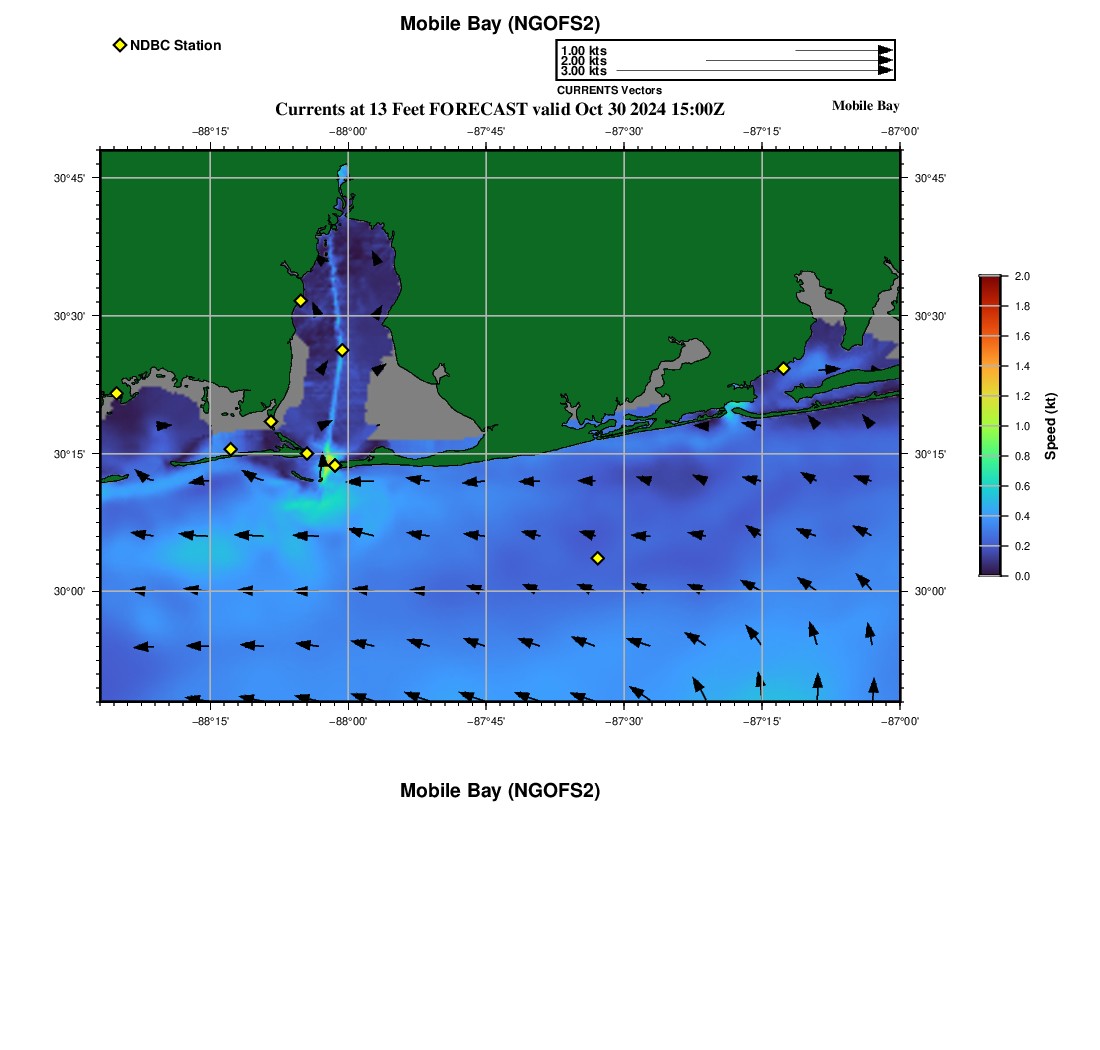This screenshot has width=1100, height=1050.
Task: Select the westernmost station diamond at map edge
Action: 116,393
